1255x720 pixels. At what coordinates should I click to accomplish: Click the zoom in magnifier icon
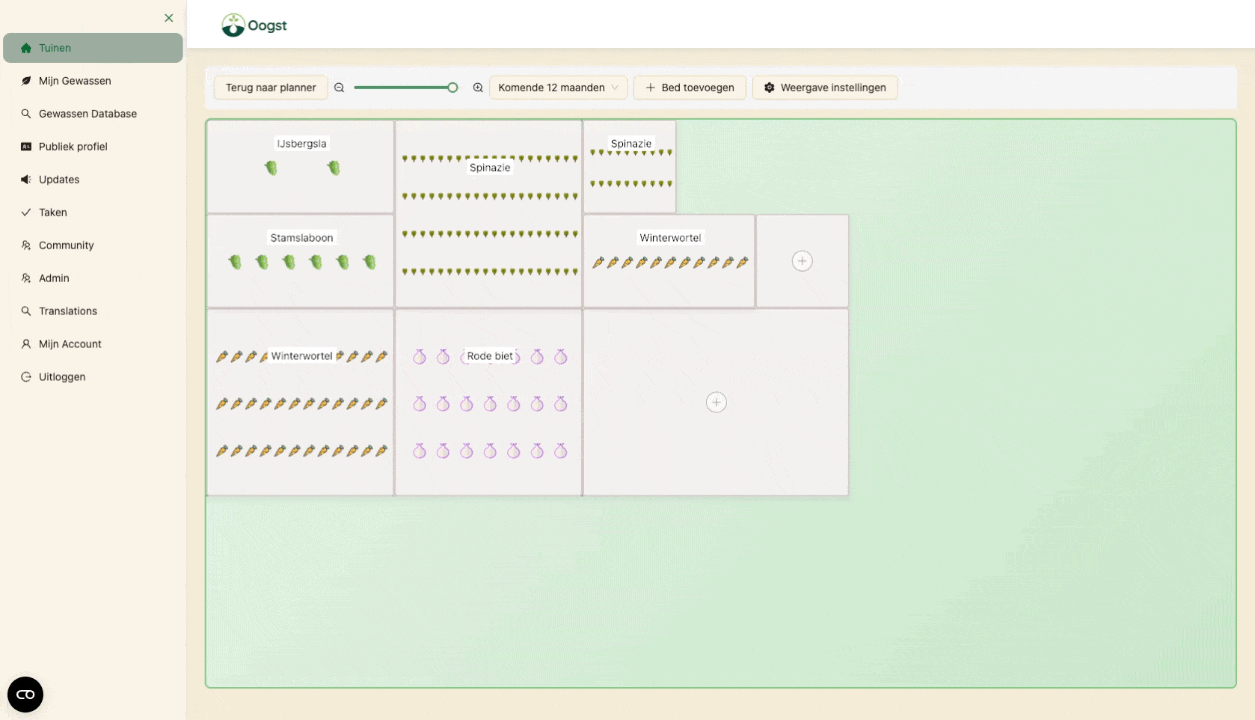(478, 88)
